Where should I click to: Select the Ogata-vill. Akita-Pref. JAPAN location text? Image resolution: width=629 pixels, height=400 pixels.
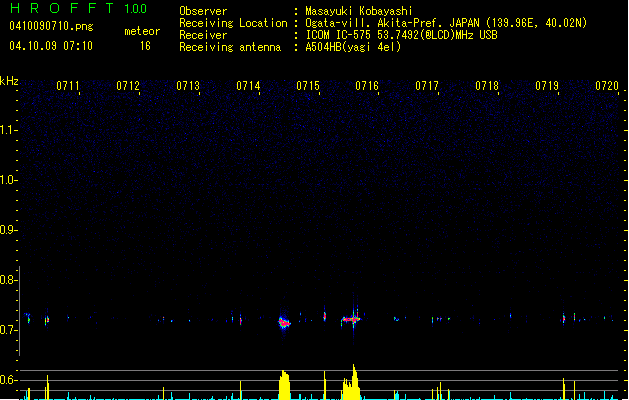coord(392,23)
